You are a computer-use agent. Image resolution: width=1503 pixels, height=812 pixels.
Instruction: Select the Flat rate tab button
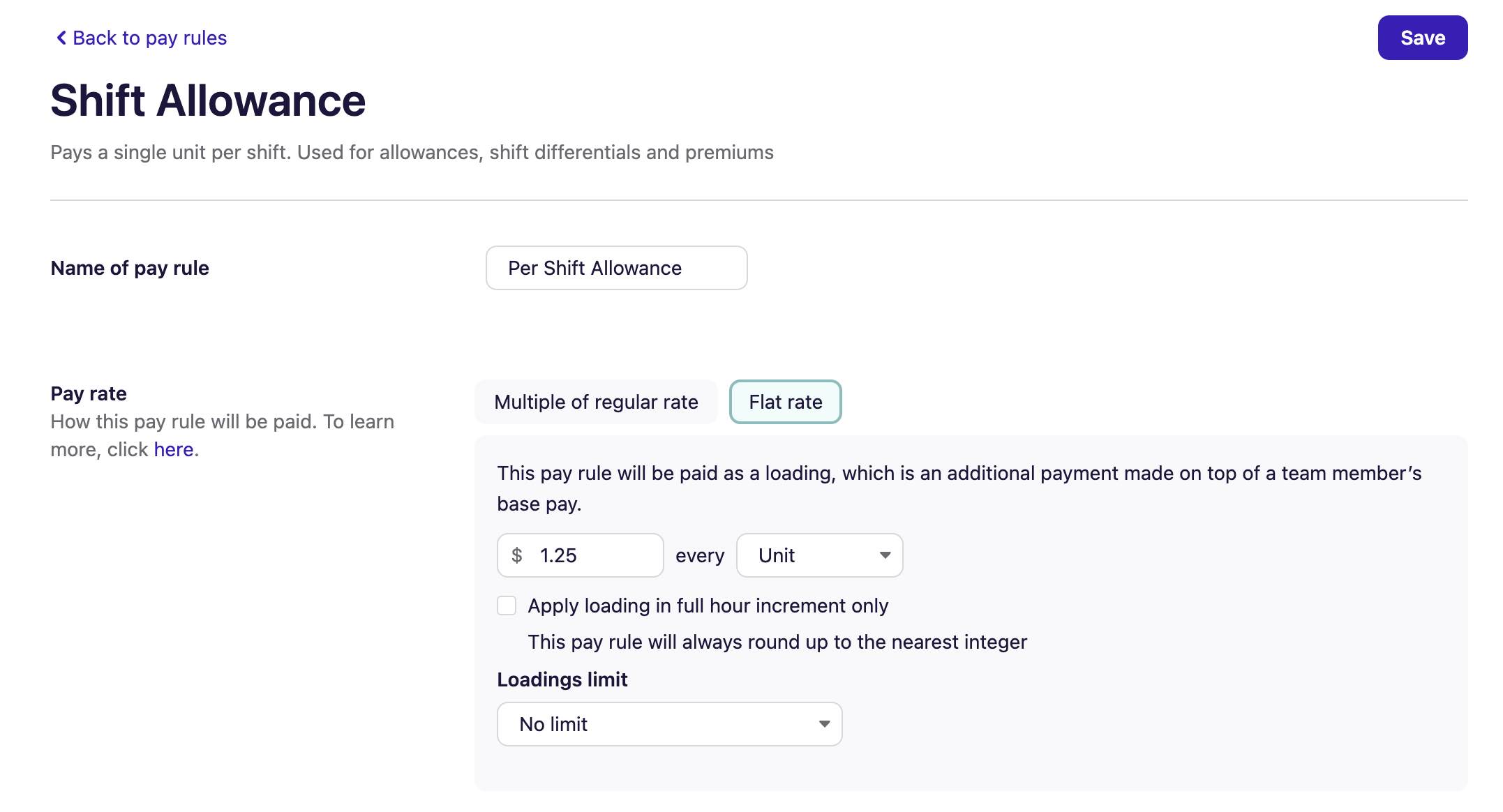(785, 402)
